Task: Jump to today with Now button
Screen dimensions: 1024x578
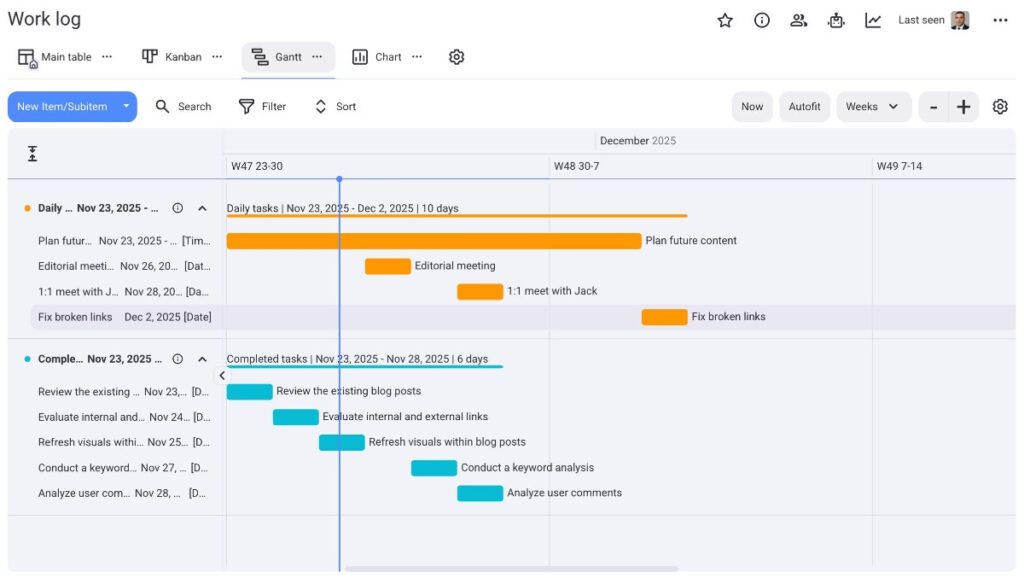Action: click(x=752, y=107)
